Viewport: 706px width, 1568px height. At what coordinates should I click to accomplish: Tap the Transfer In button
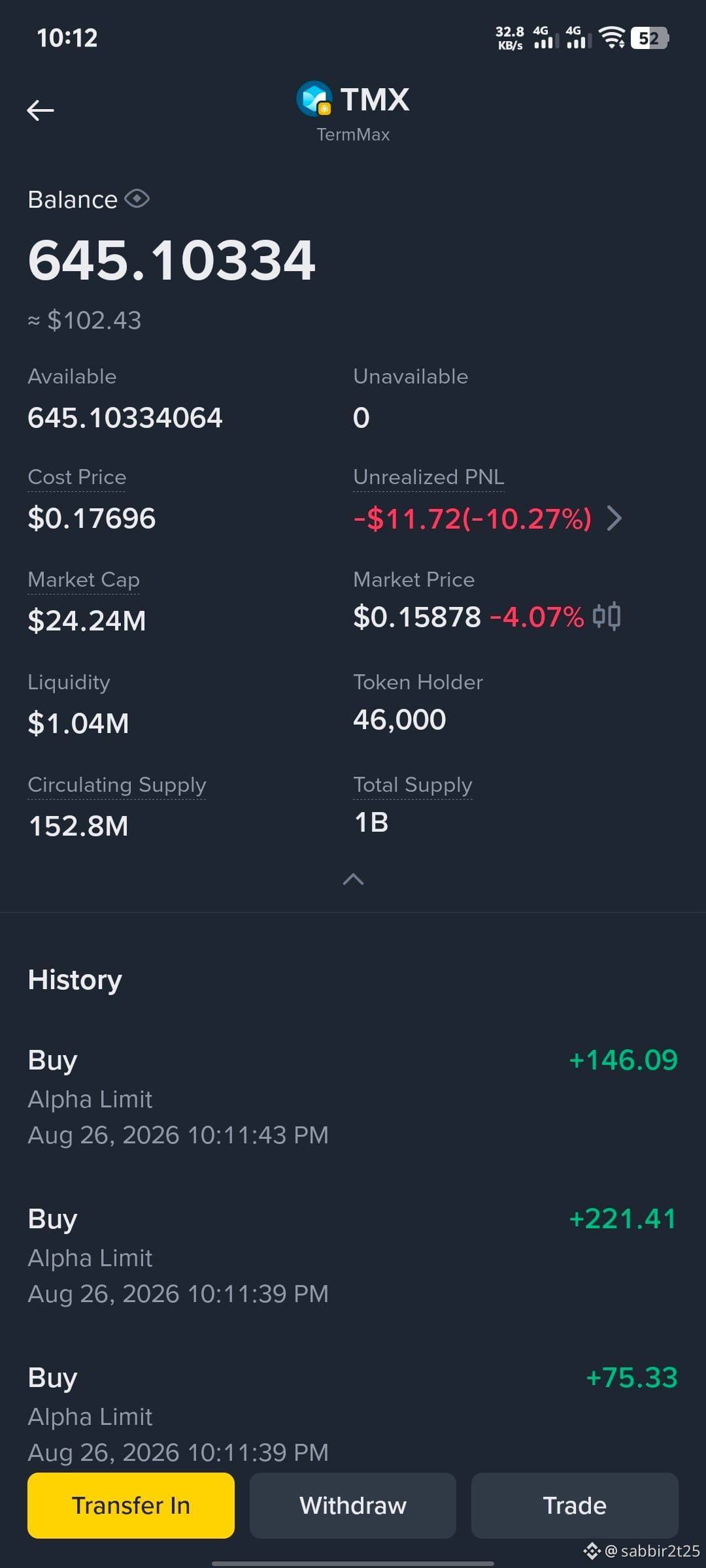coord(131,1505)
